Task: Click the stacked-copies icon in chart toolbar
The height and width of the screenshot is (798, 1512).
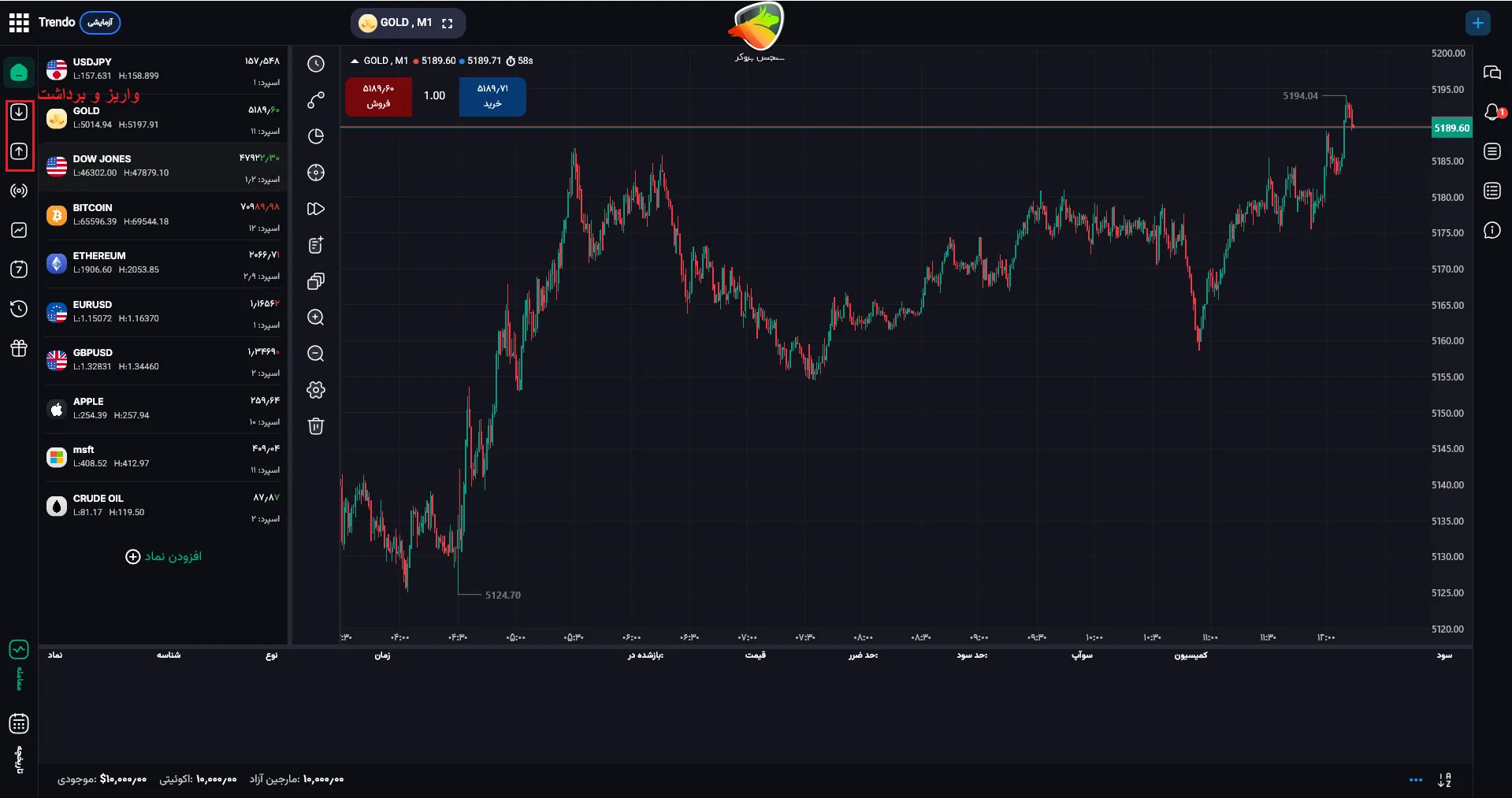Action: tap(316, 281)
